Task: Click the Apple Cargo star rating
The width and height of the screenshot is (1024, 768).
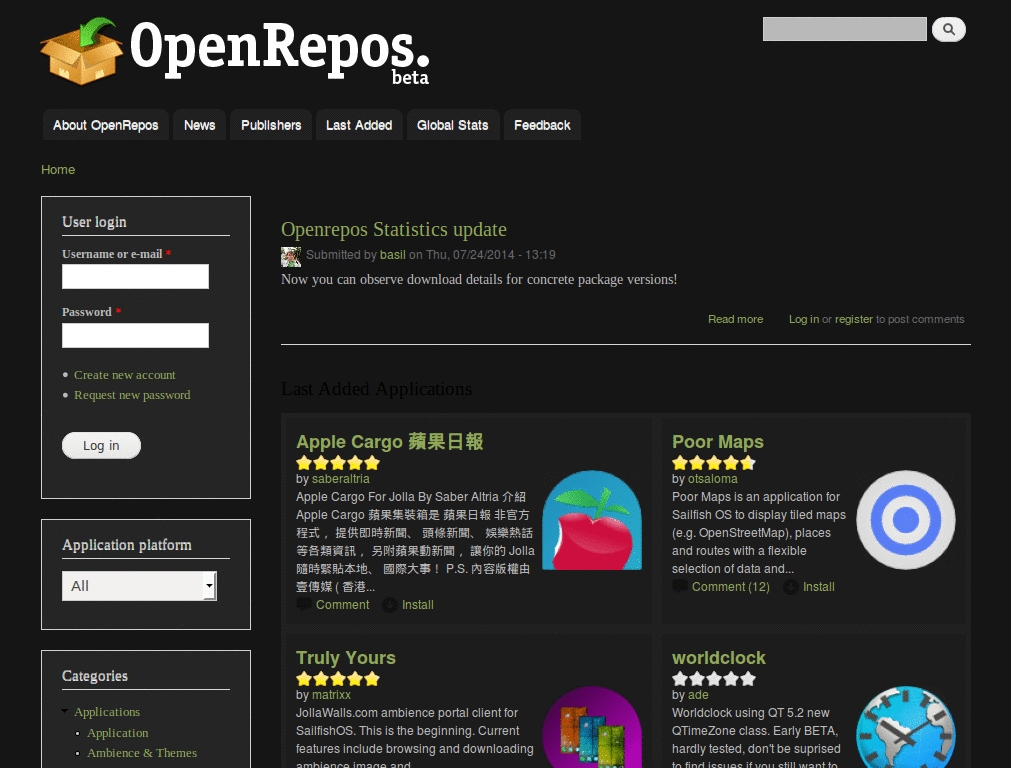Action: pyautogui.click(x=338, y=463)
